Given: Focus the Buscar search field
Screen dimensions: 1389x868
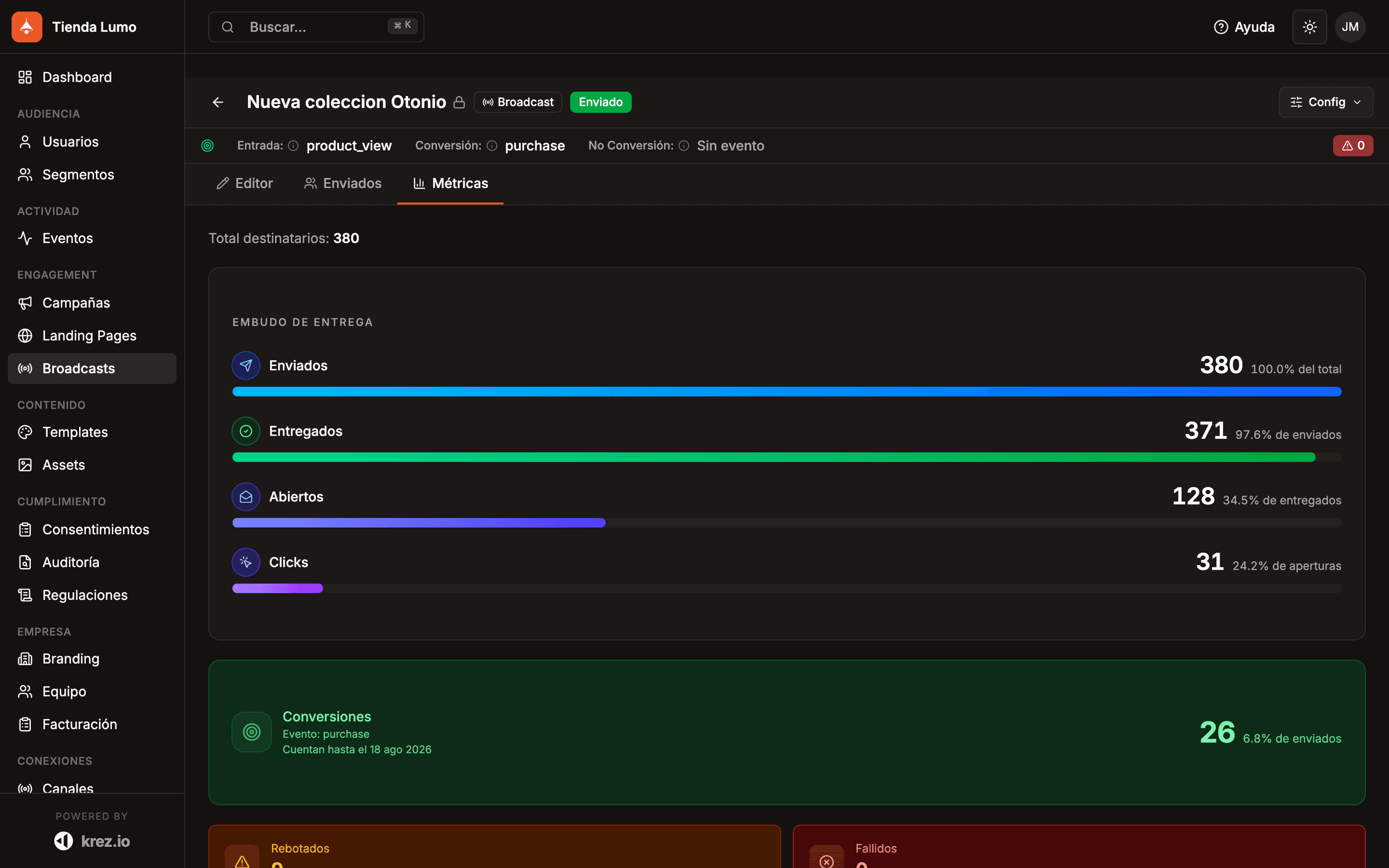Looking at the screenshot, I should (x=316, y=27).
